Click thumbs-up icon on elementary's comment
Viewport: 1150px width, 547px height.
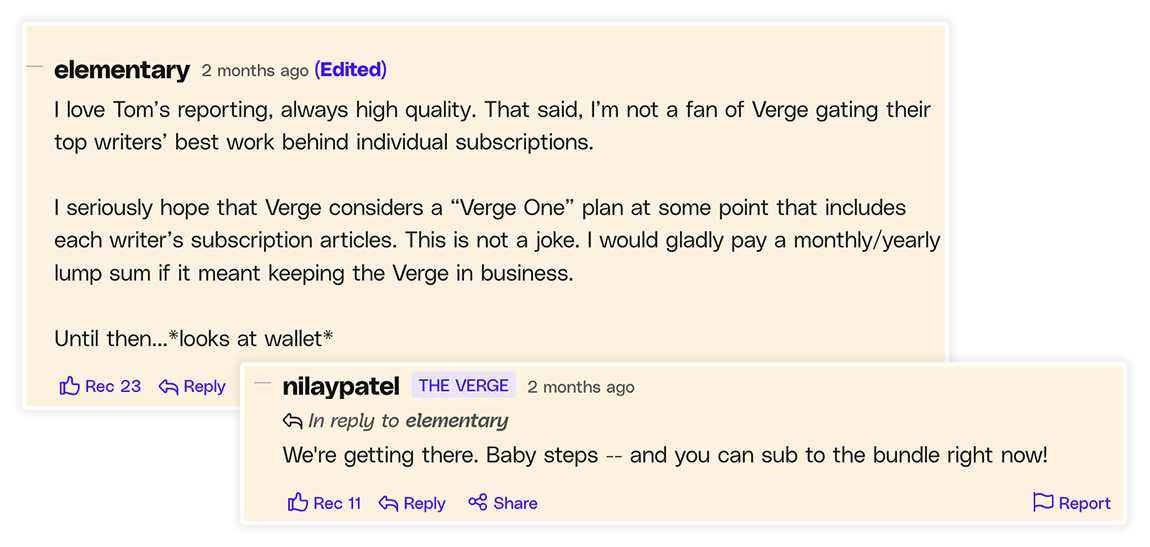tap(70, 386)
